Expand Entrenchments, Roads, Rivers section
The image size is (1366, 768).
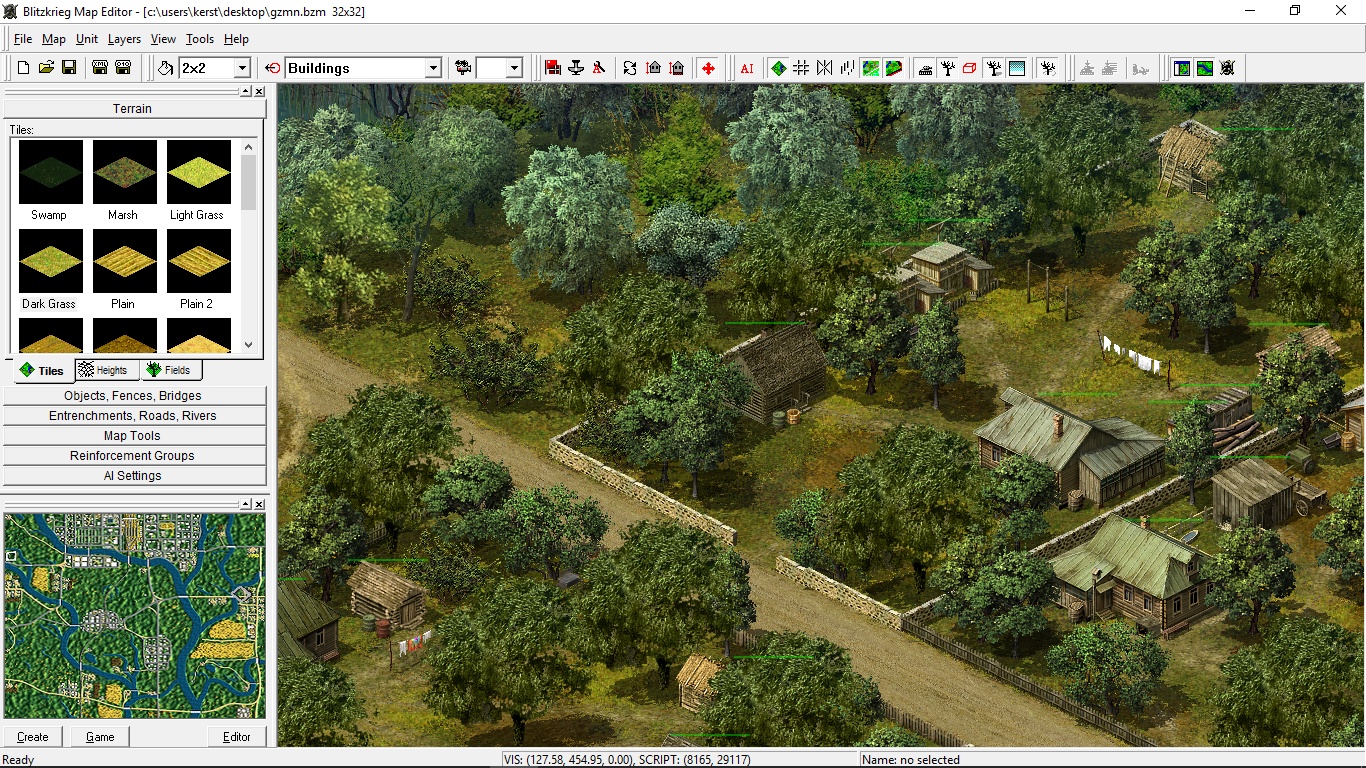133,416
